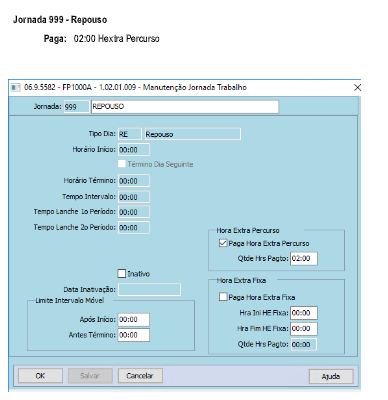Click the Tipo Dia description field Repouso
Screen dimensions: 388x400
click(192, 134)
